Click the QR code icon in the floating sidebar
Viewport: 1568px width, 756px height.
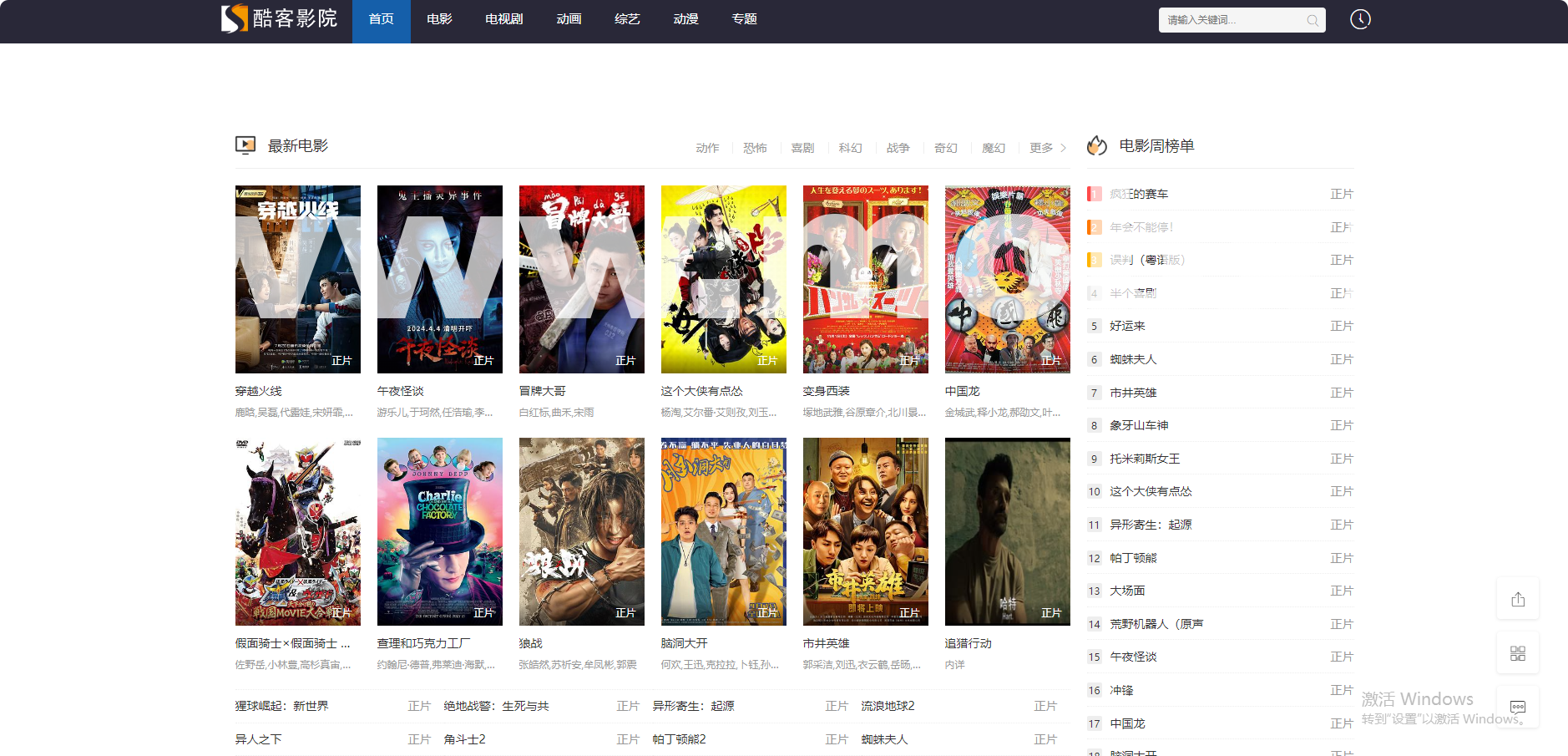pos(1518,653)
